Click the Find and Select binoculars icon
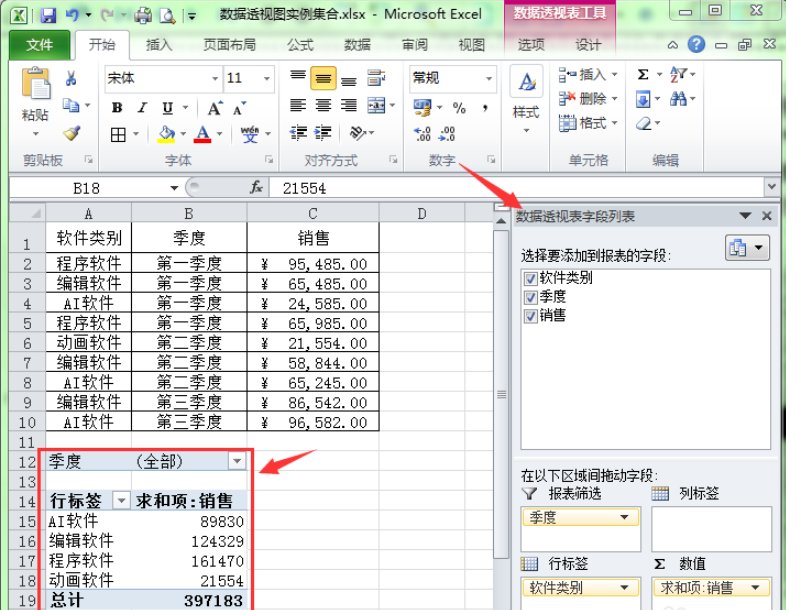This screenshot has height=610, width=786. (678, 98)
